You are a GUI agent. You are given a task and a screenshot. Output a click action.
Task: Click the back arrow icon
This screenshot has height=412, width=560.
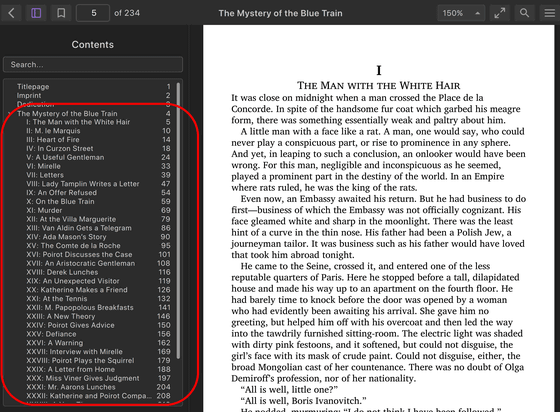point(11,13)
